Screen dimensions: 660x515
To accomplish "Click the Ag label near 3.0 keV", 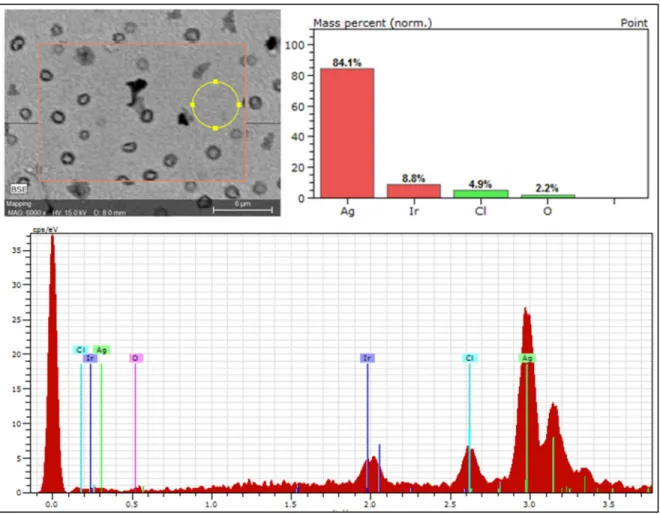I will point(527,358).
